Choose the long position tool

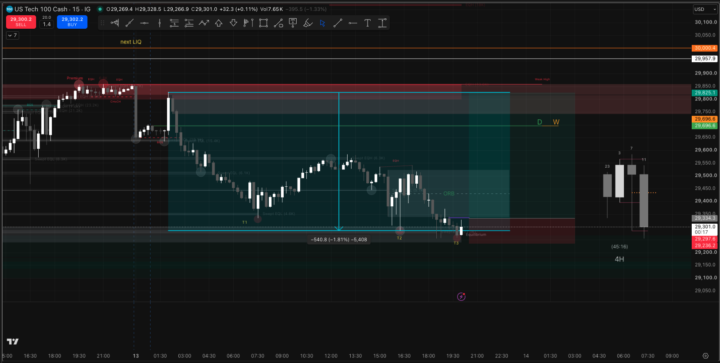pos(174,23)
